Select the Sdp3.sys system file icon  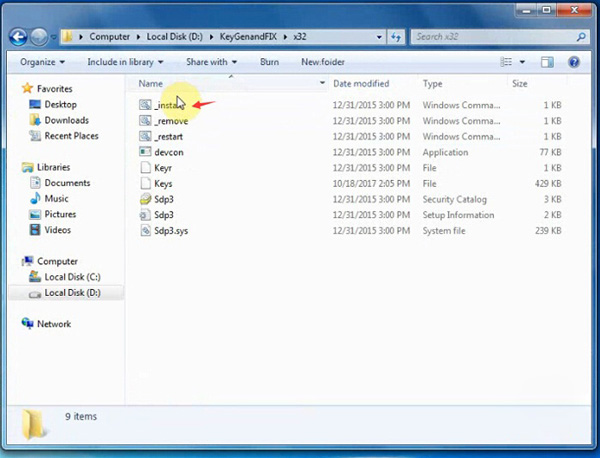click(145, 230)
